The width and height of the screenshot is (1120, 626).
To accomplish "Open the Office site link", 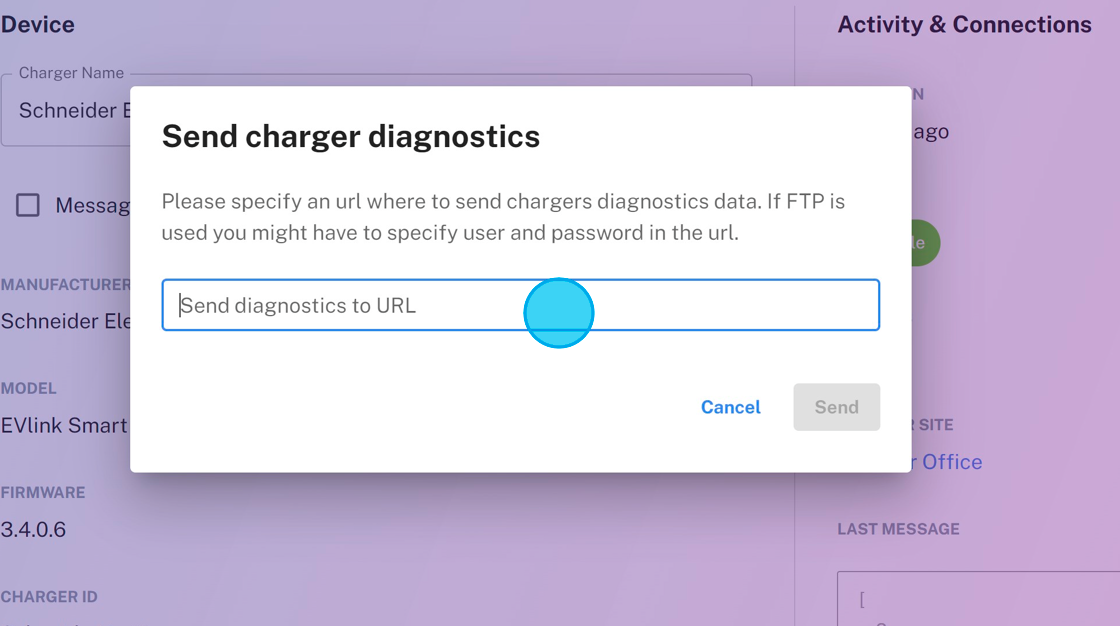I will pos(950,462).
